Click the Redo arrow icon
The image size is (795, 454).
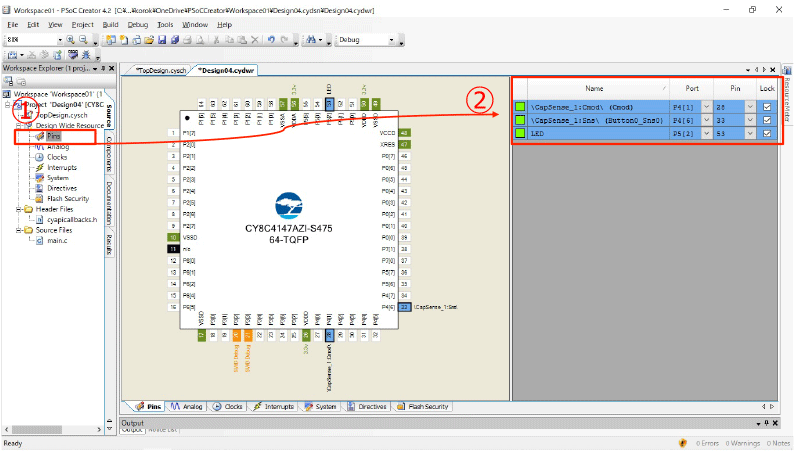tap(284, 40)
